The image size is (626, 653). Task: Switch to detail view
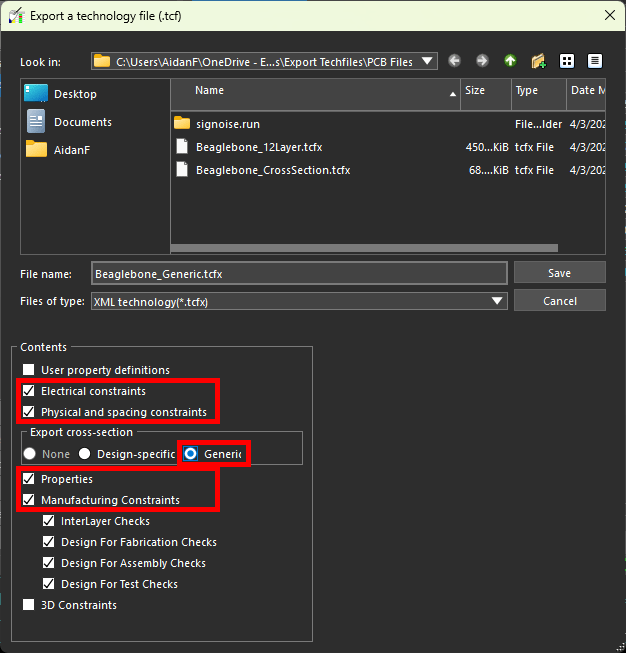[595, 61]
